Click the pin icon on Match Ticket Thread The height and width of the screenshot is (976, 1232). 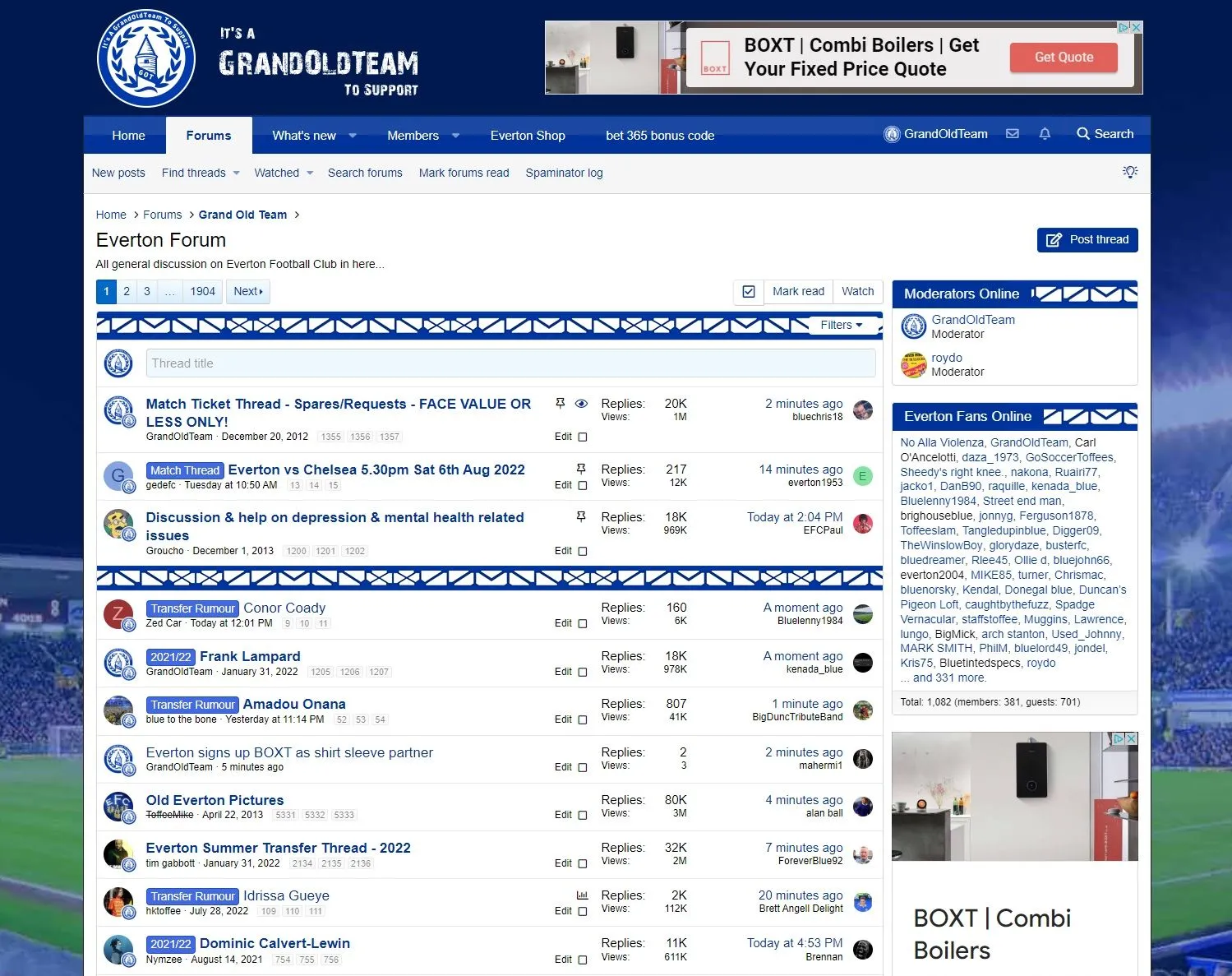click(x=561, y=404)
